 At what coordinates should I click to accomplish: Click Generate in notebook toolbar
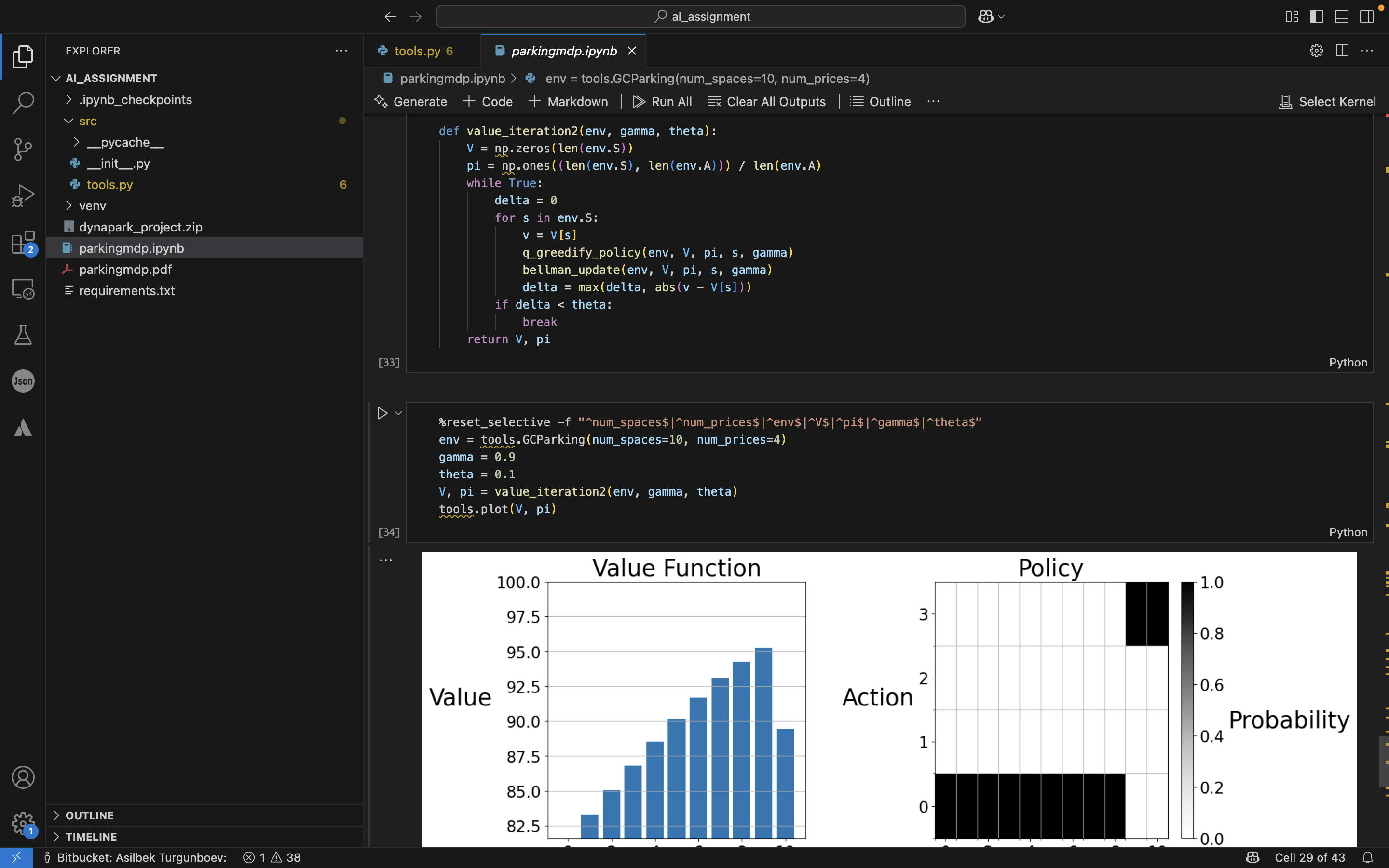point(410,102)
